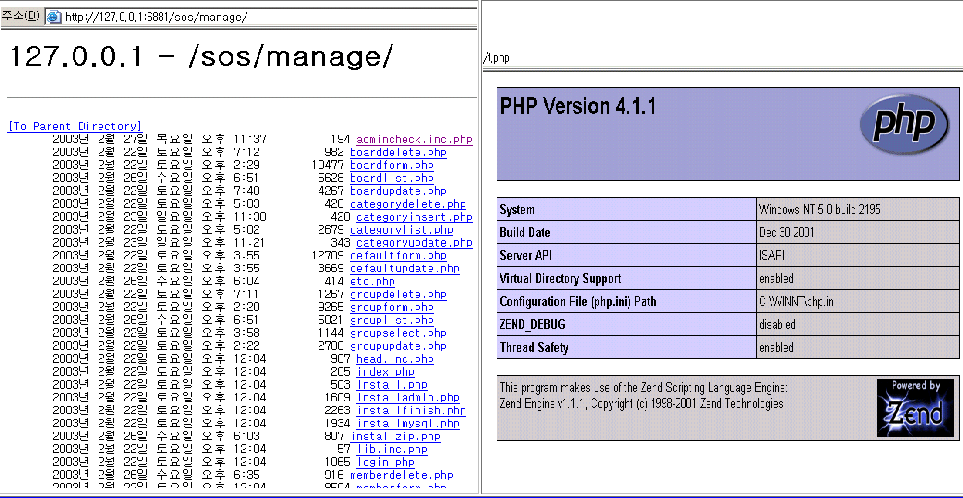Click the IE page icon in address bar
The width and height of the screenshot is (963, 498).
click(53, 17)
